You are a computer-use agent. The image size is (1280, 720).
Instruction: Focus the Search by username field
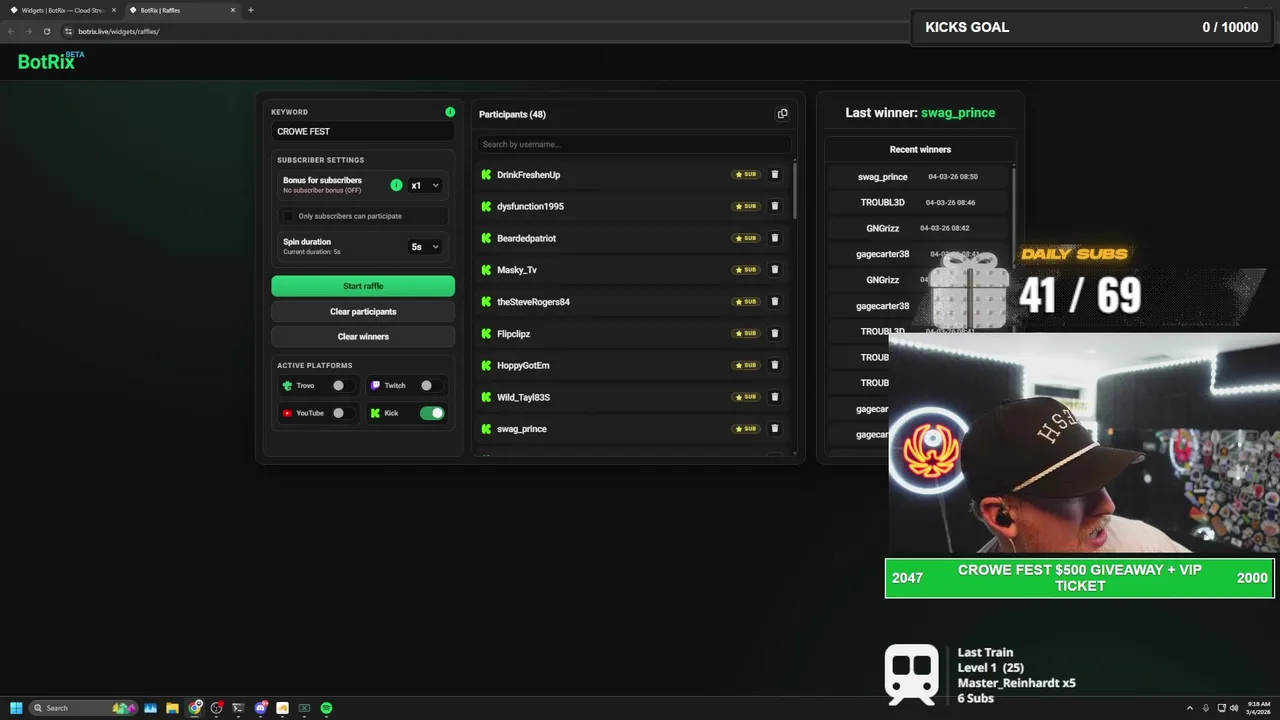pos(633,144)
